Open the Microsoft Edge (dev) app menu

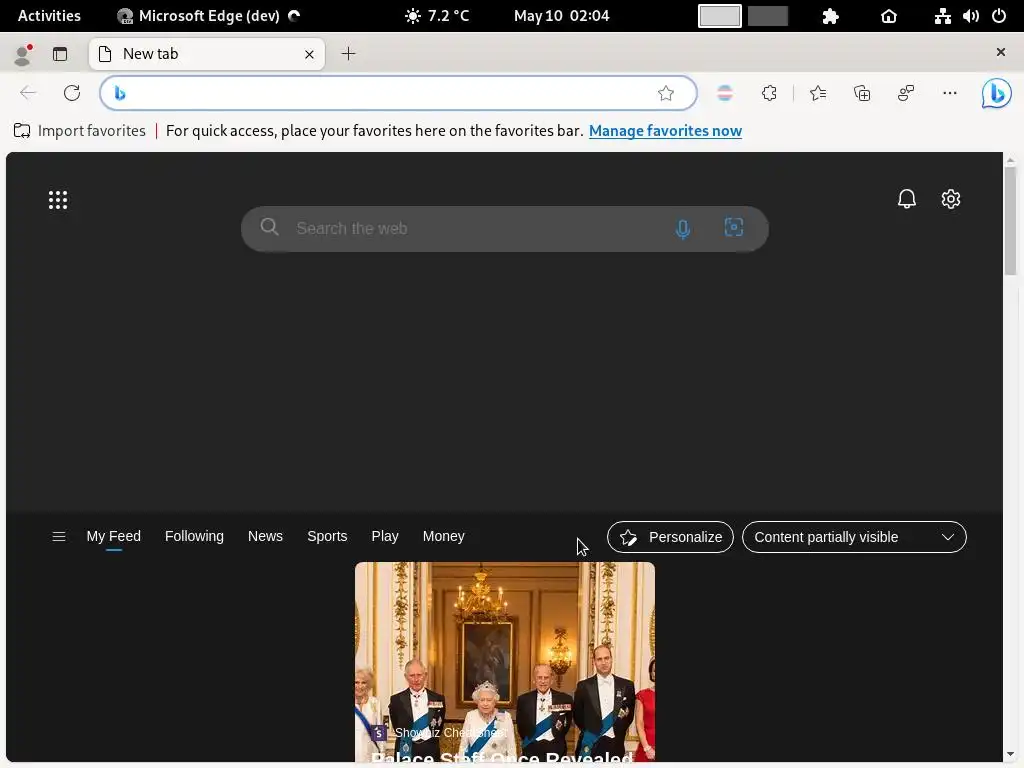(x=208, y=16)
